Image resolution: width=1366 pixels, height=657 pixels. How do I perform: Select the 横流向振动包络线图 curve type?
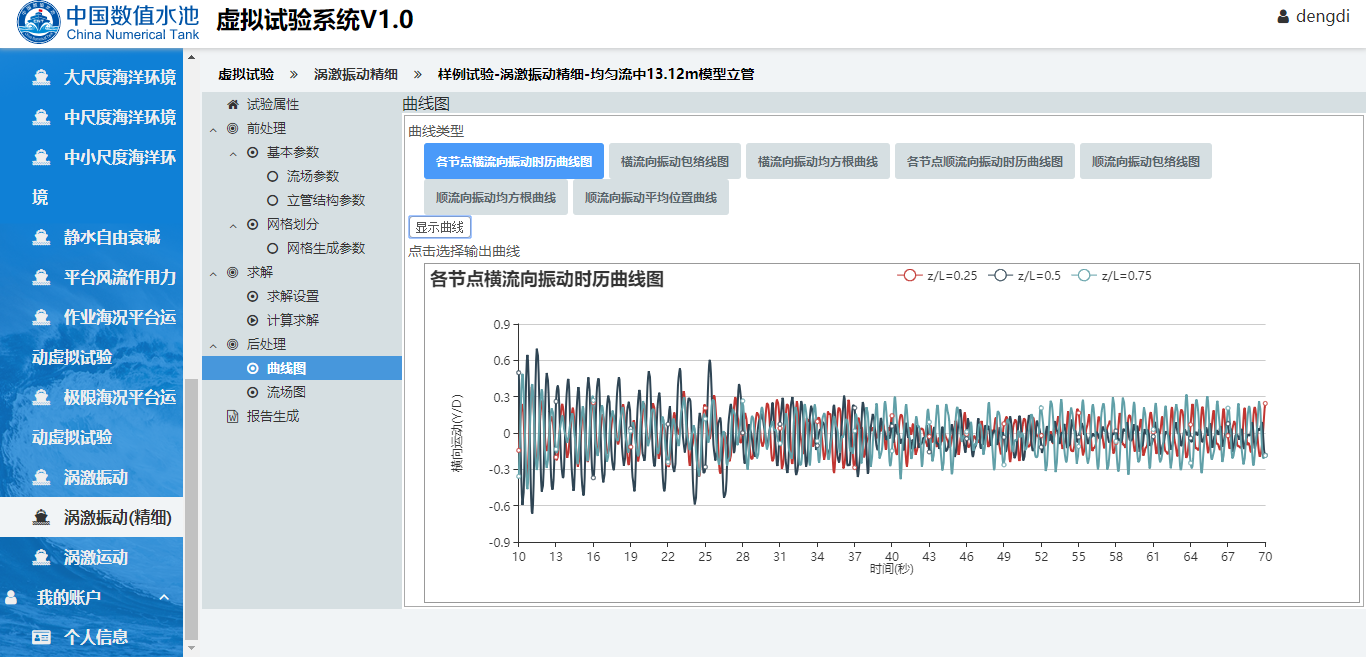[674, 161]
